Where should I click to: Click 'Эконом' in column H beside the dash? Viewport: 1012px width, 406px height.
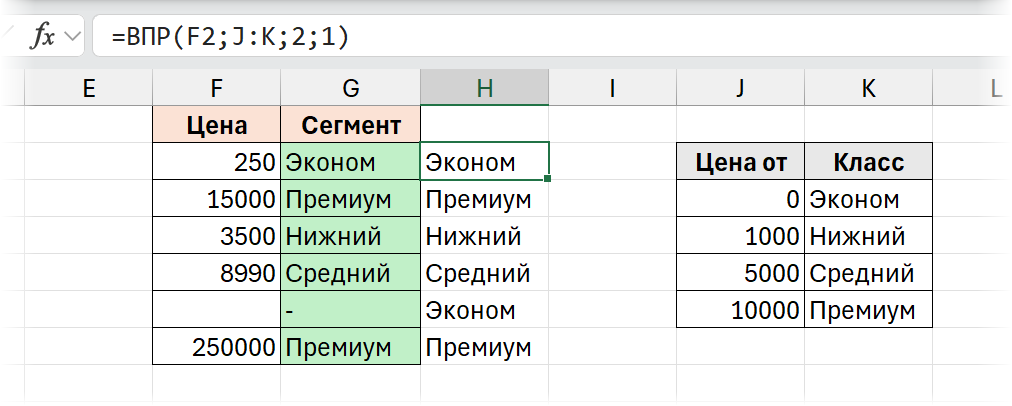pos(485,310)
